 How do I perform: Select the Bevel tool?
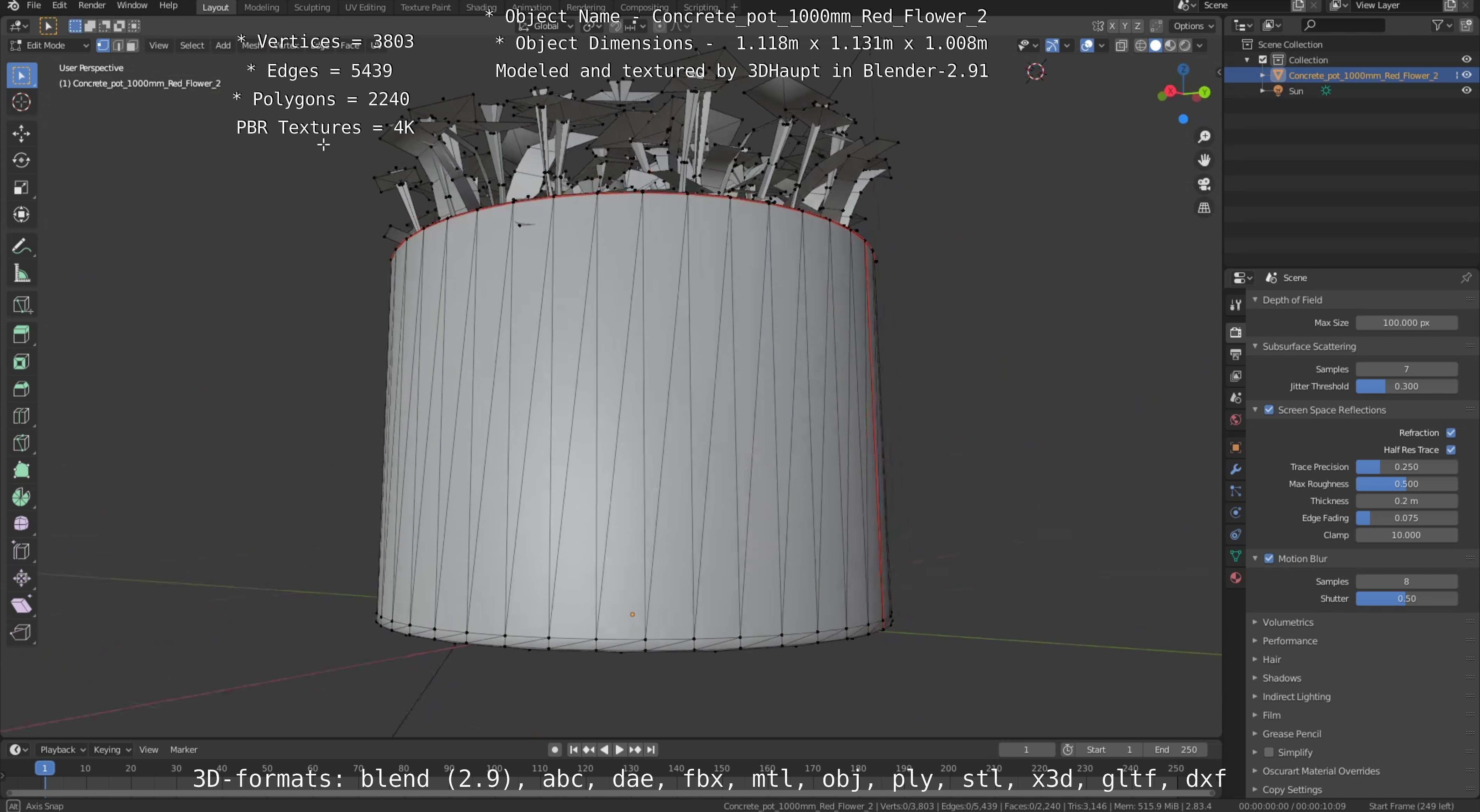click(x=21, y=389)
